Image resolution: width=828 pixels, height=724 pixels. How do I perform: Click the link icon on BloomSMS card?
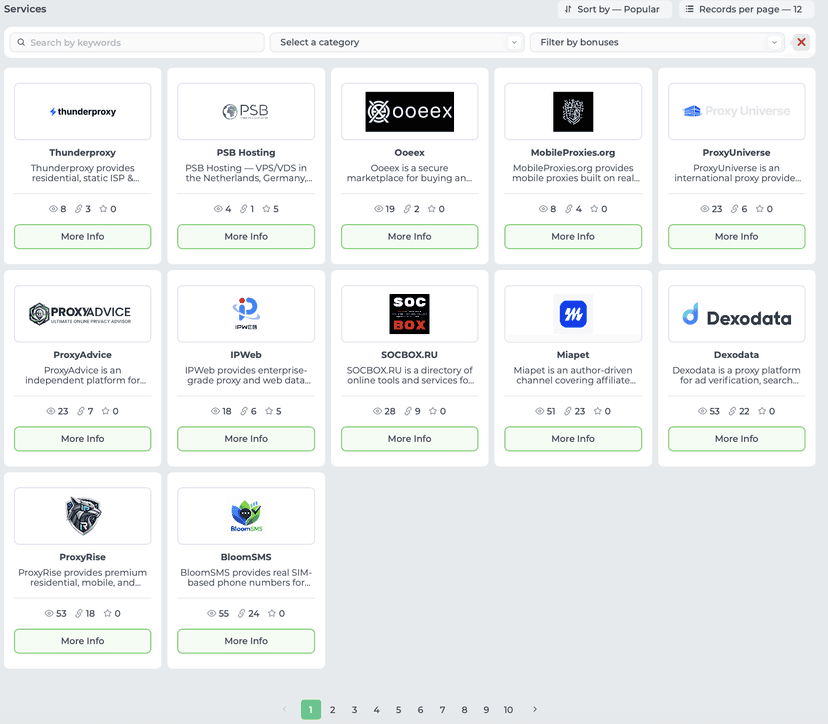(x=241, y=614)
